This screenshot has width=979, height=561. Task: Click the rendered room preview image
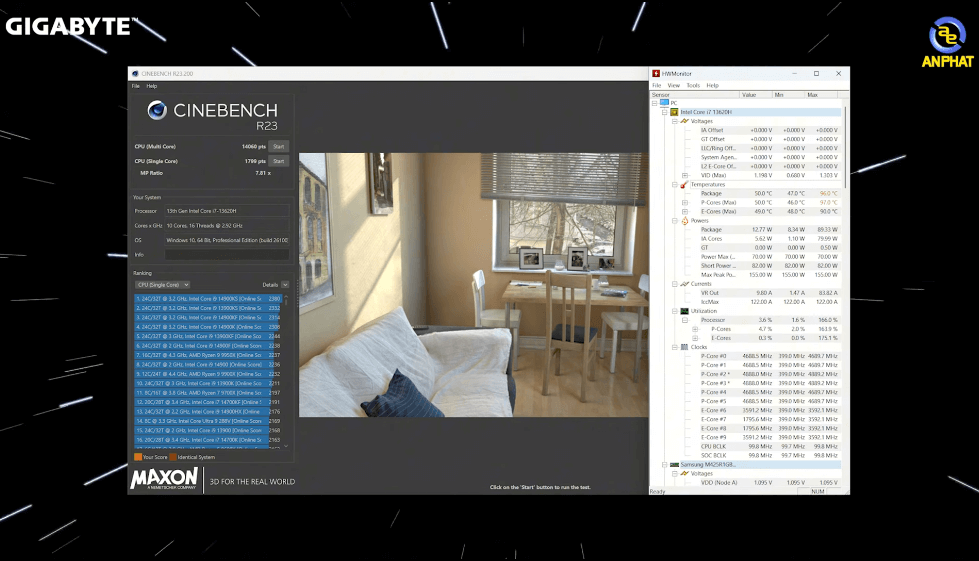473,285
